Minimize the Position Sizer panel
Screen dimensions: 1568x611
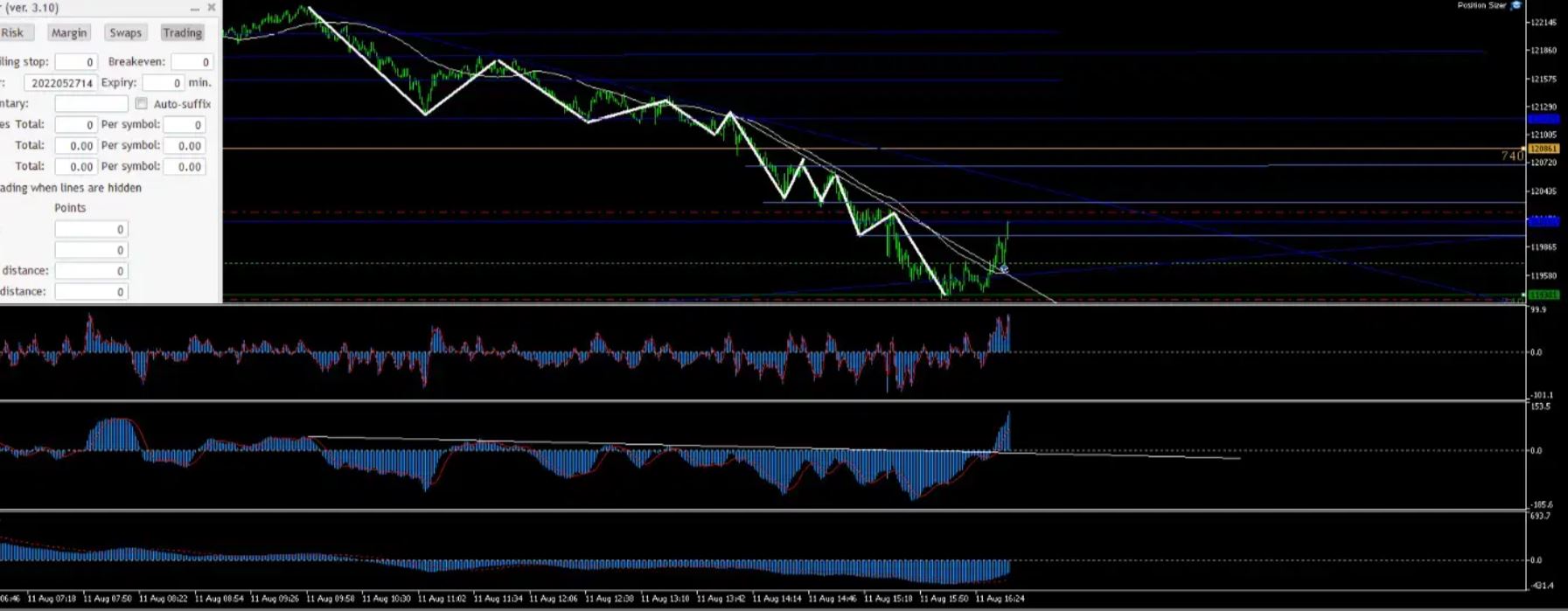pos(194,8)
